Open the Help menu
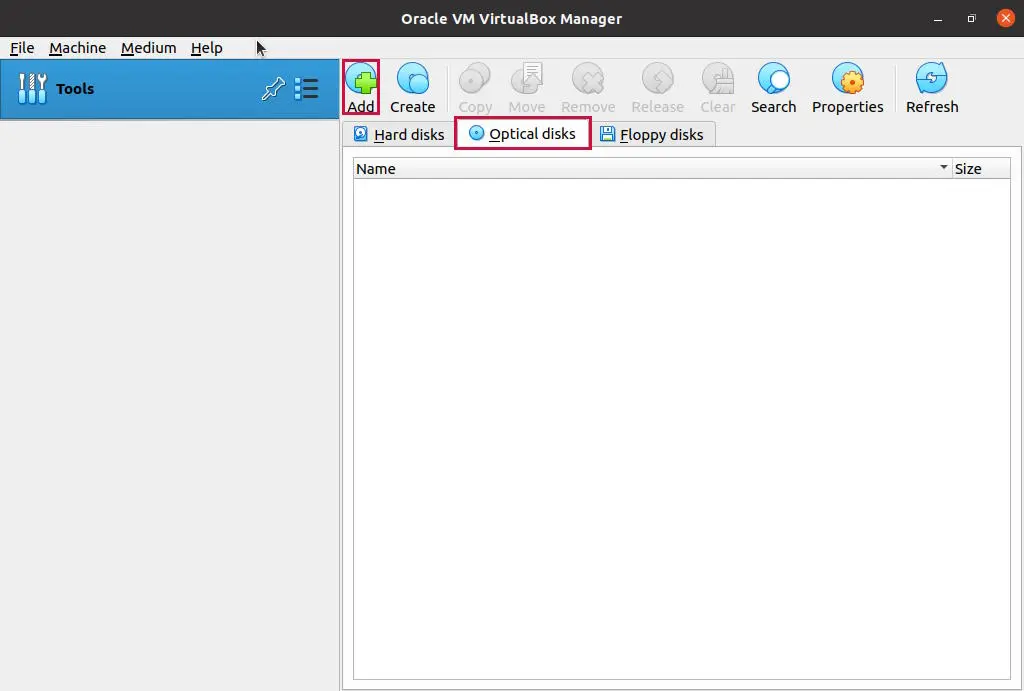This screenshot has width=1024, height=691. point(207,48)
